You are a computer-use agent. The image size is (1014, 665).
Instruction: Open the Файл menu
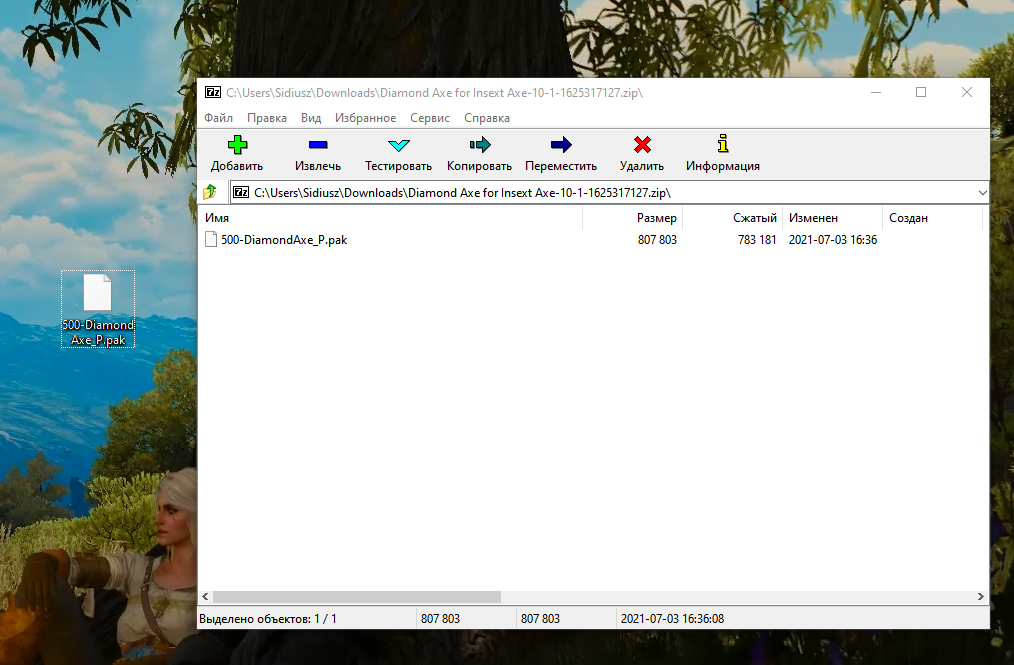coord(218,118)
